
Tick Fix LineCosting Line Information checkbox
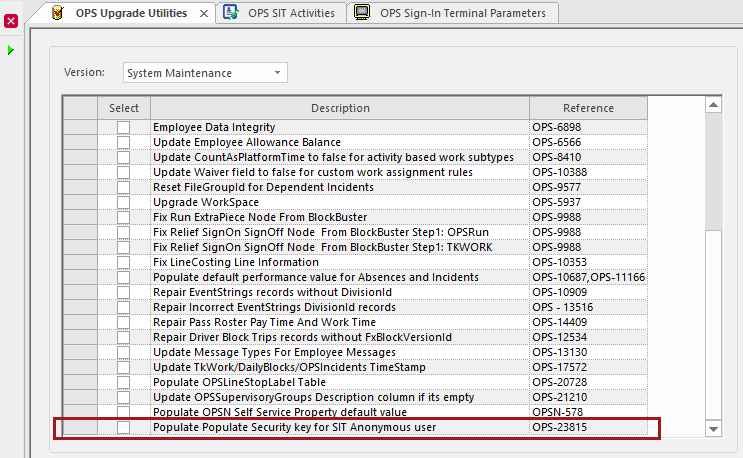click(x=124, y=262)
